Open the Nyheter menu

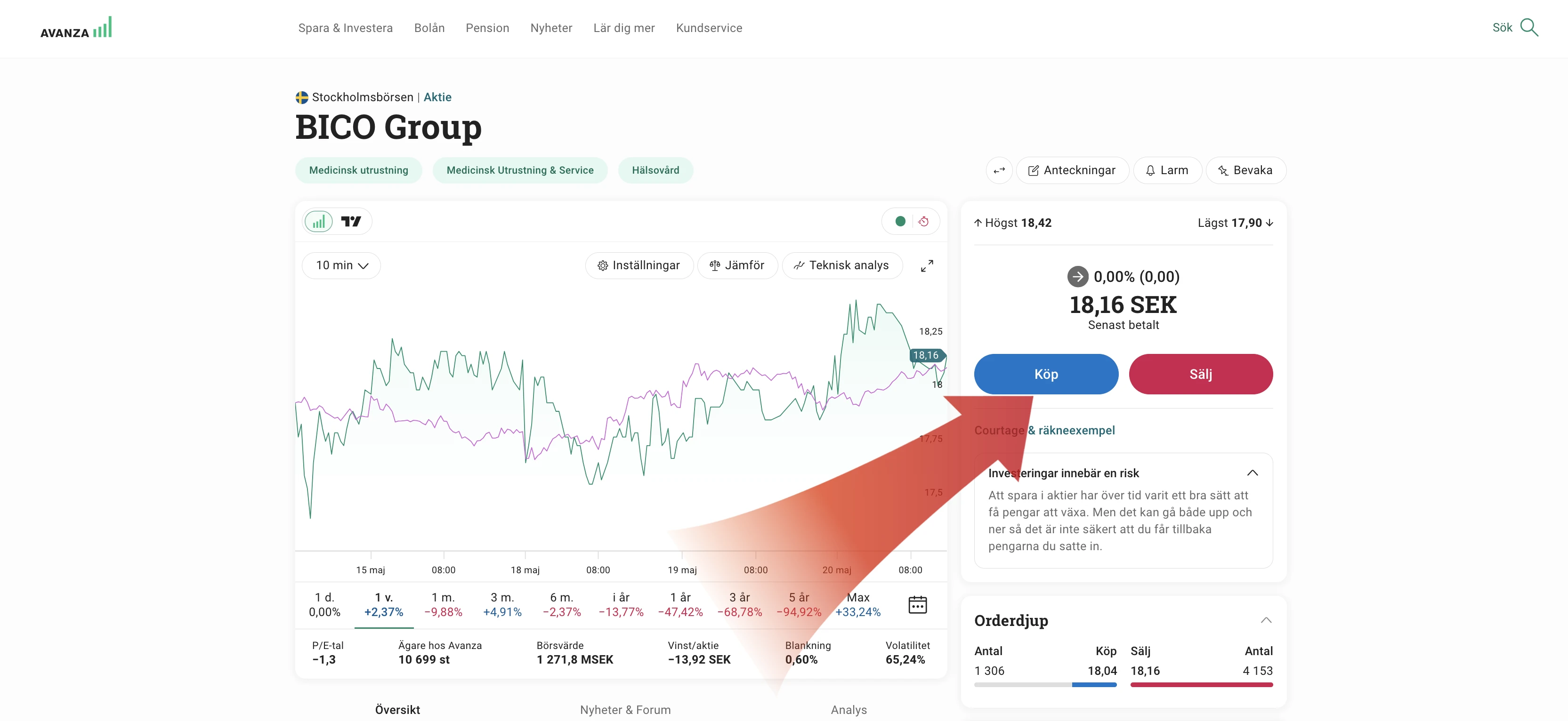pyautogui.click(x=551, y=28)
